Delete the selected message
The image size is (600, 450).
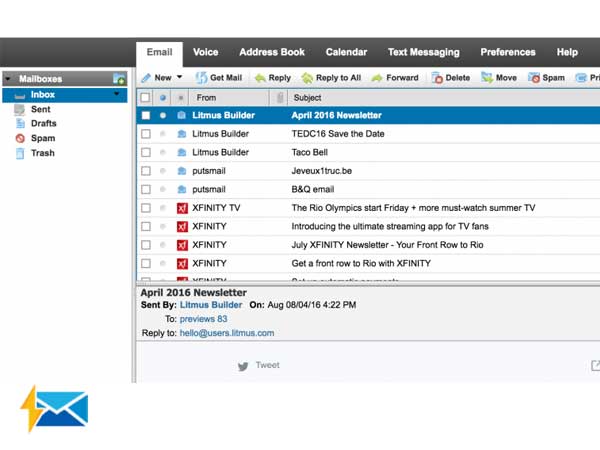pyautogui.click(x=436, y=77)
